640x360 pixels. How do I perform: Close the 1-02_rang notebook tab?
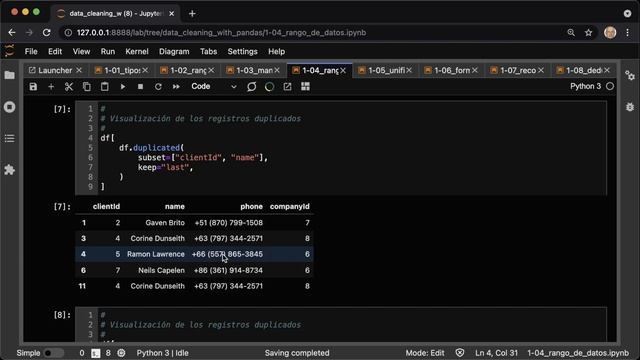pyautogui.click(x=211, y=71)
